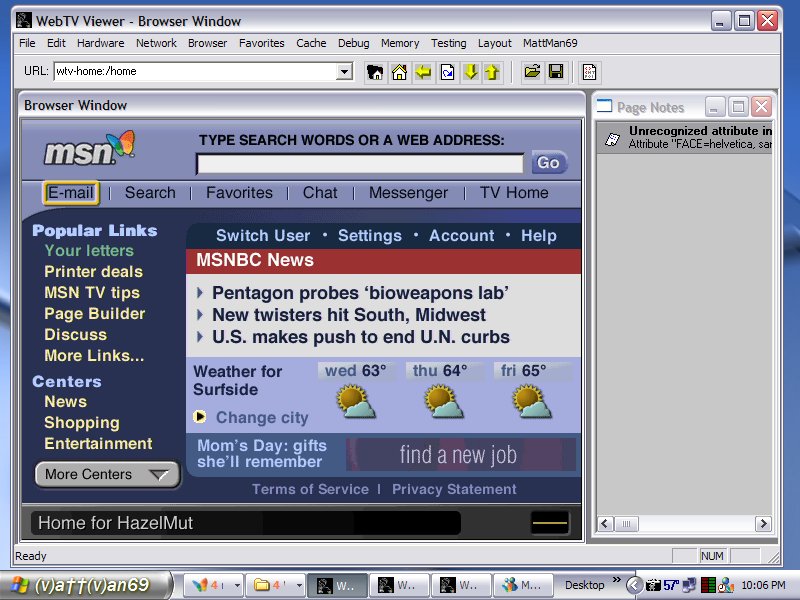Click the taskbar clock showing 10:06 PM
Image resolution: width=800 pixels, height=600 pixels.
point(763,585)
